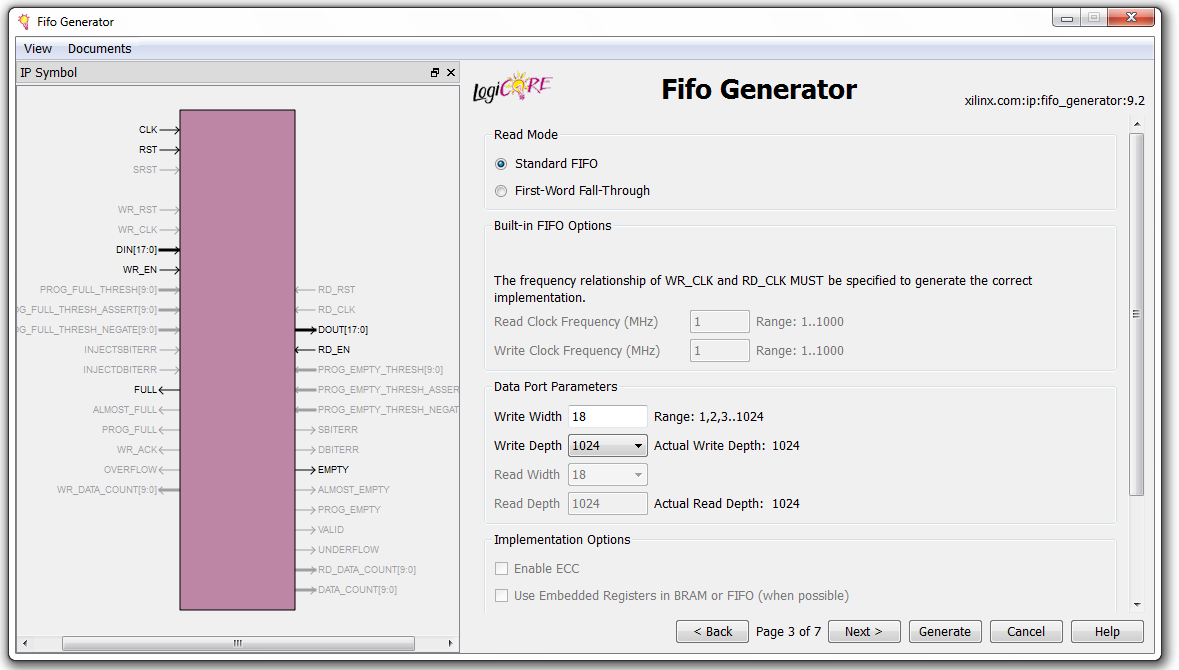Image resolution: width=1179 pixels, height=670 pixels.
Task: Click the WR_EN port label
Action: (140, 270)
